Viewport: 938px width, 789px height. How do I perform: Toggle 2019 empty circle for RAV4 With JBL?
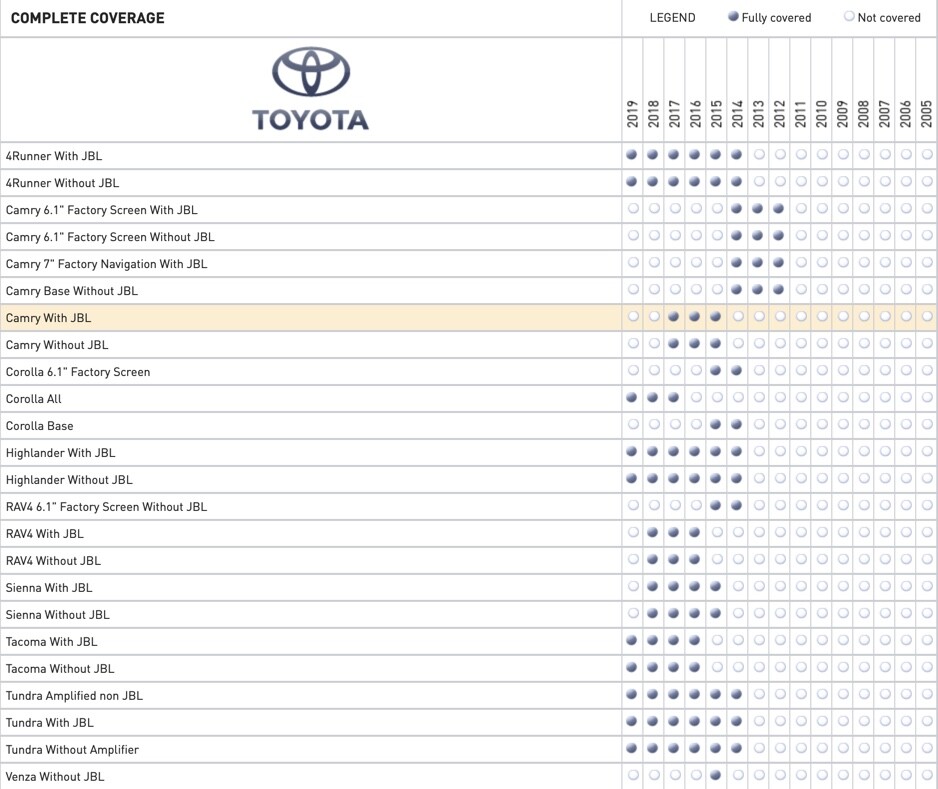[632, 533]
